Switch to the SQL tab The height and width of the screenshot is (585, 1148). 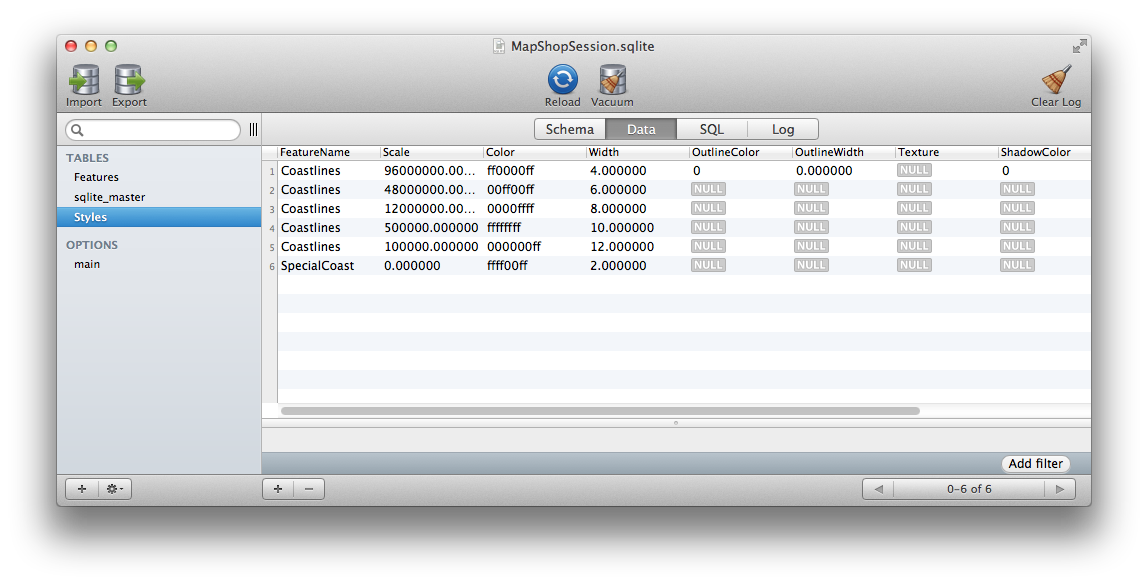pos(711,129)
